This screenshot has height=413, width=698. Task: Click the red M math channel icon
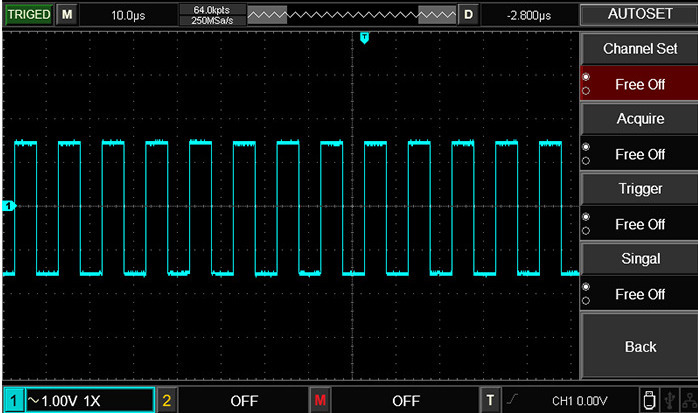point(320,401)
